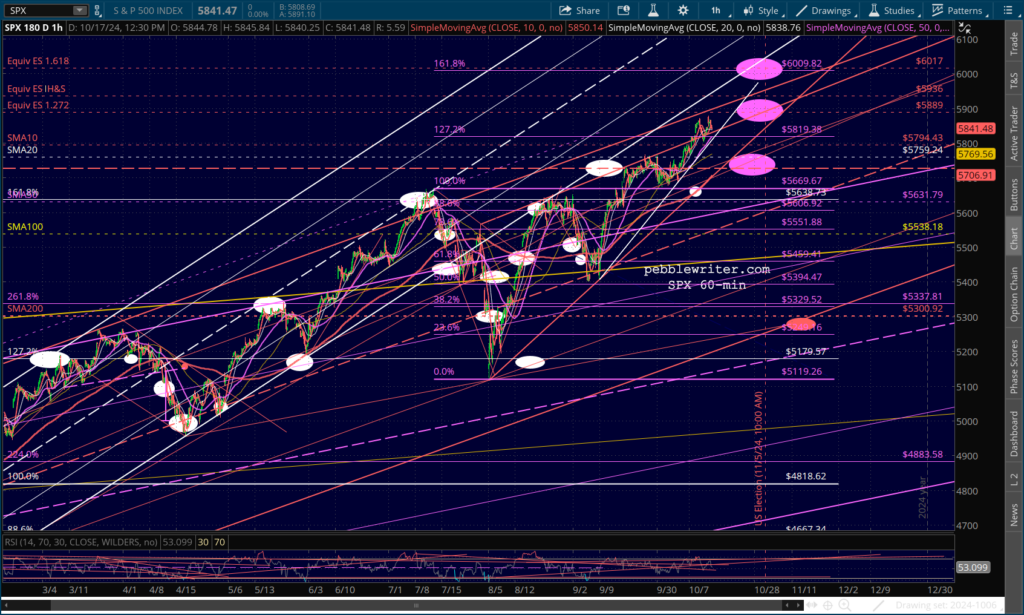1024x615 pixels.
Task: Click SimpleMovingAvg (CLOSE, 50, 0,... study label
Action: pos(878,28)
